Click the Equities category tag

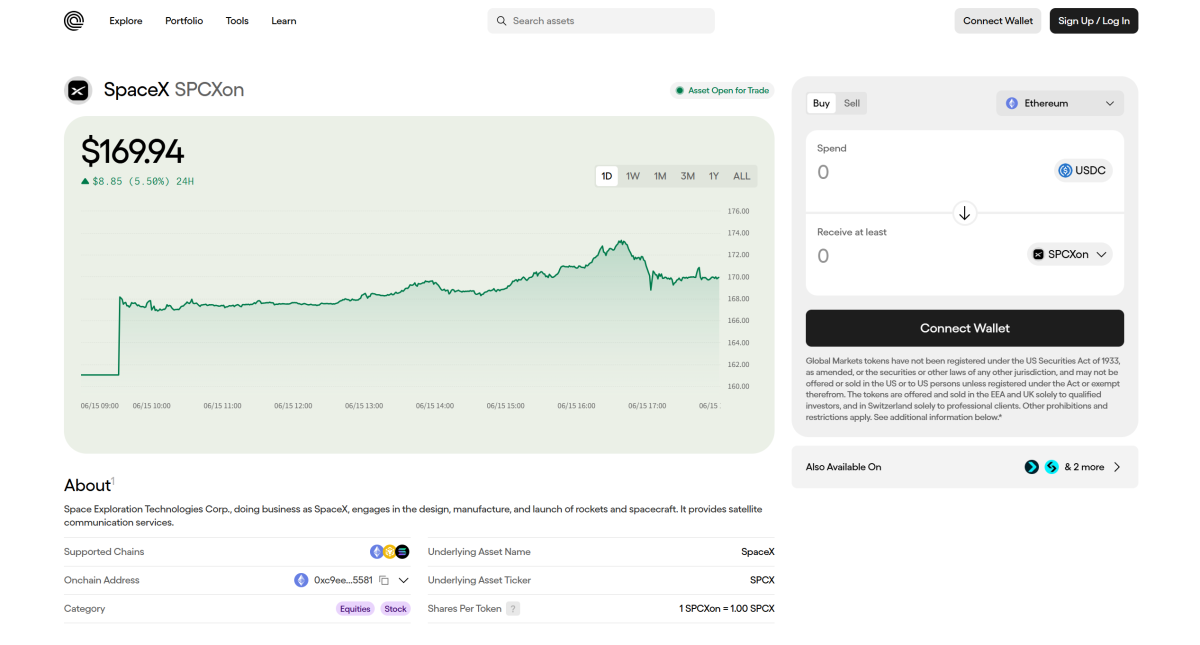tap(355, 608)
